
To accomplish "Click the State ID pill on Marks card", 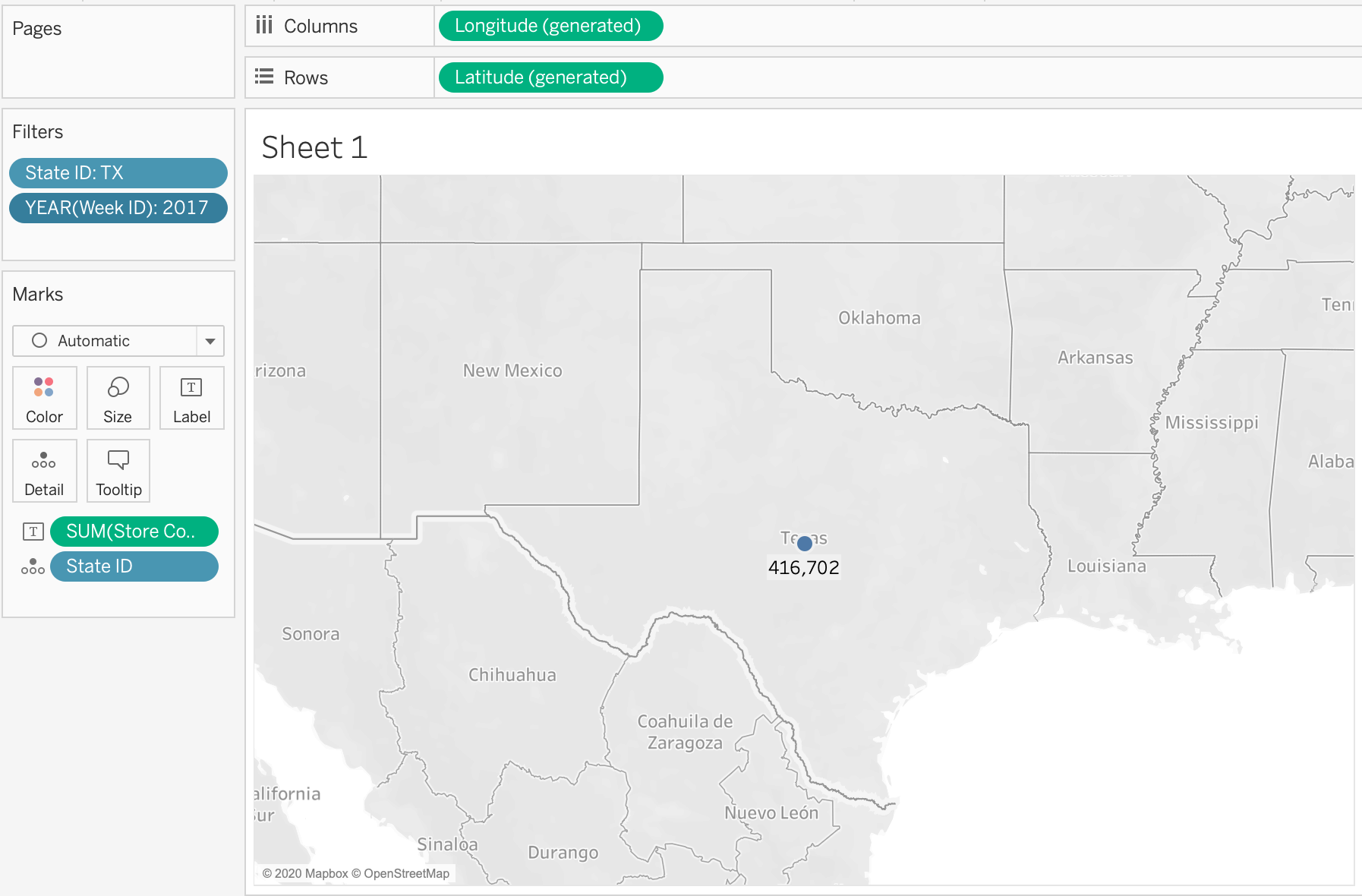I will coord(134,566).
